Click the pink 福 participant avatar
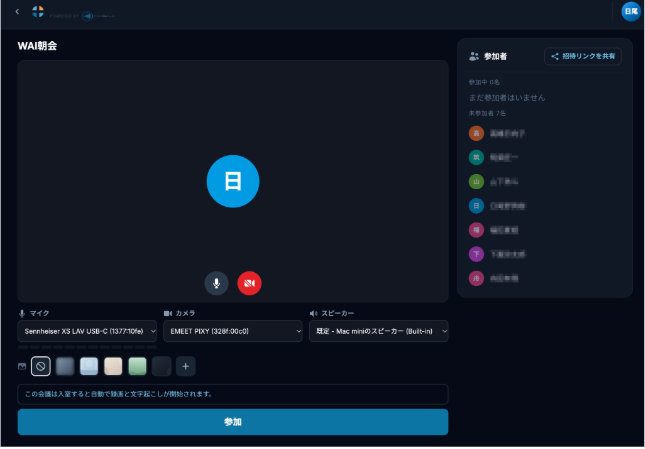The height and width of the screenshot is (449, 645). [476, 230]
